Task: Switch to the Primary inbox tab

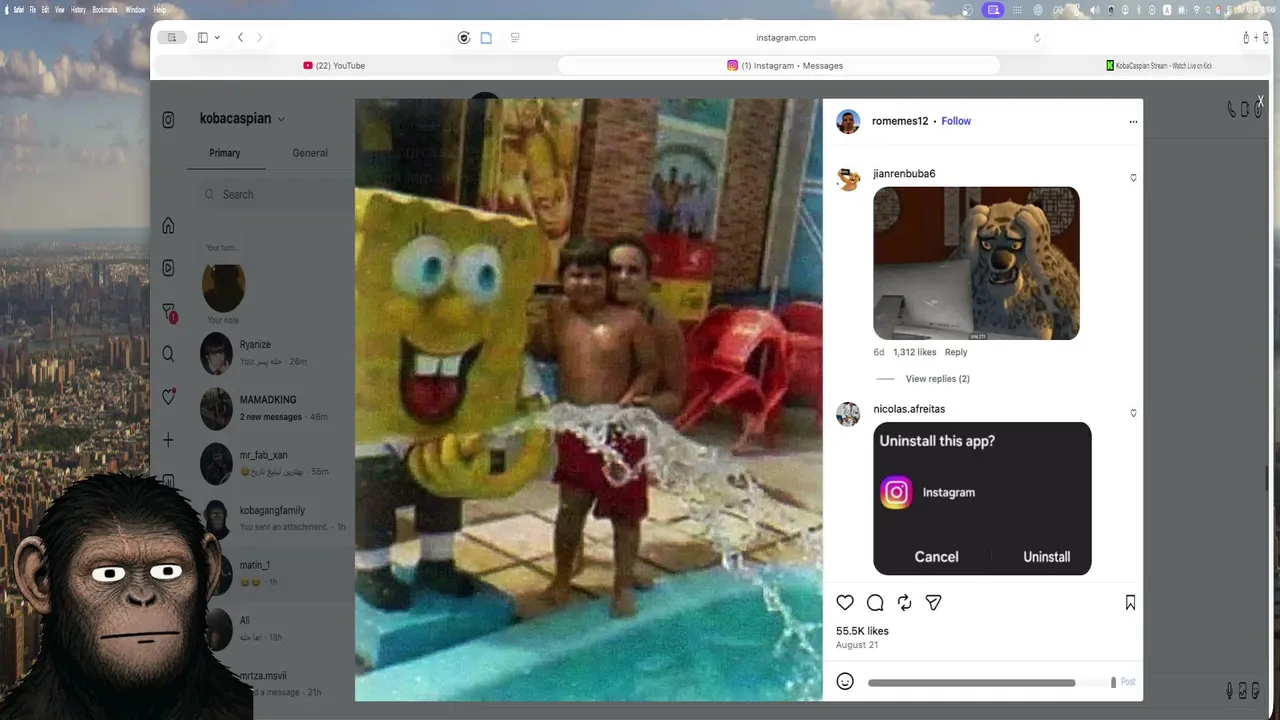Action: (x=224, y=153)
